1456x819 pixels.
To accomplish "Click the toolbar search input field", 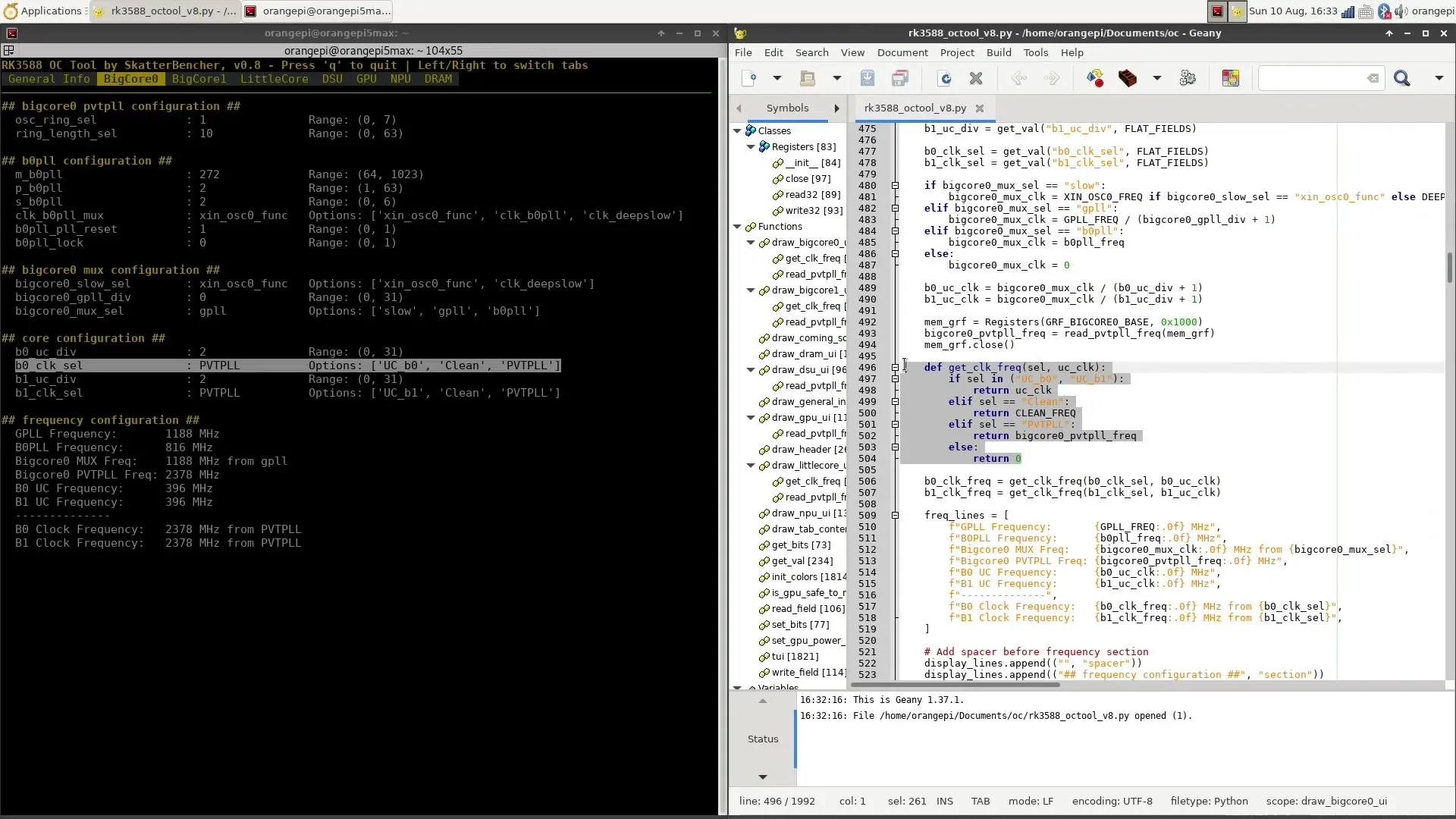I will point(1312,78).
